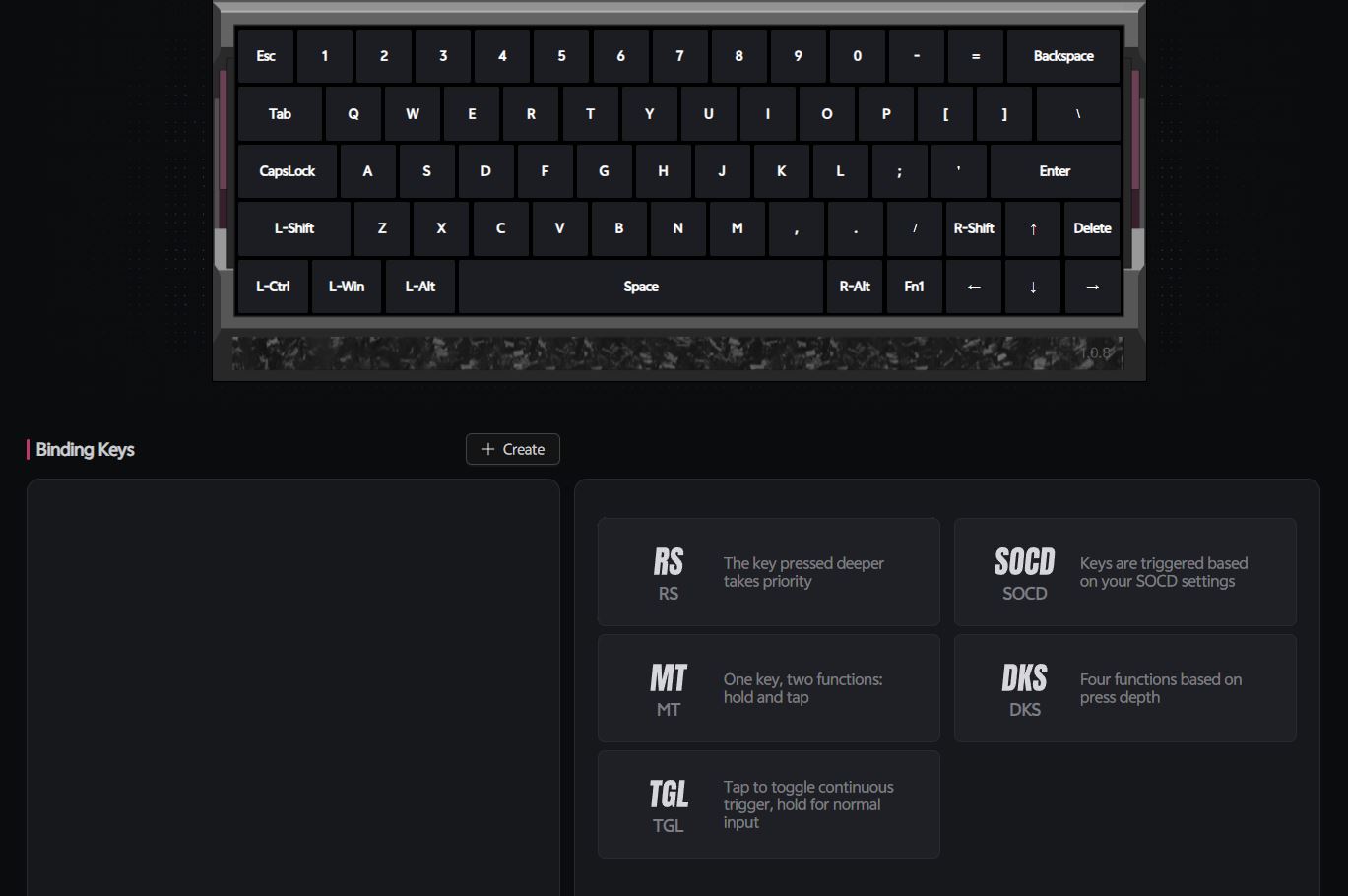The width and height of the screenshot is (1348, 896).
Task: Click the left arrow key
Action: pos(974,287)
